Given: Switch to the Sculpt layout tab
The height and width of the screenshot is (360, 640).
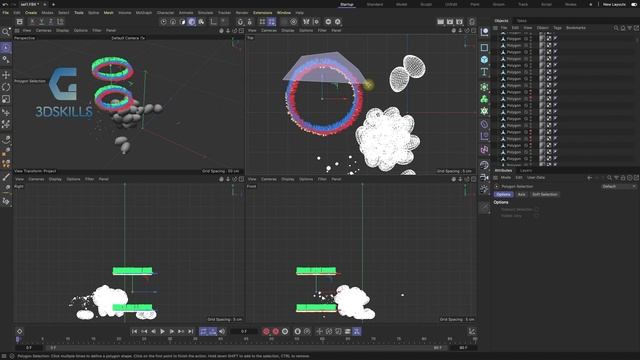Looking at the screenshot, I should tap(426, 4).
